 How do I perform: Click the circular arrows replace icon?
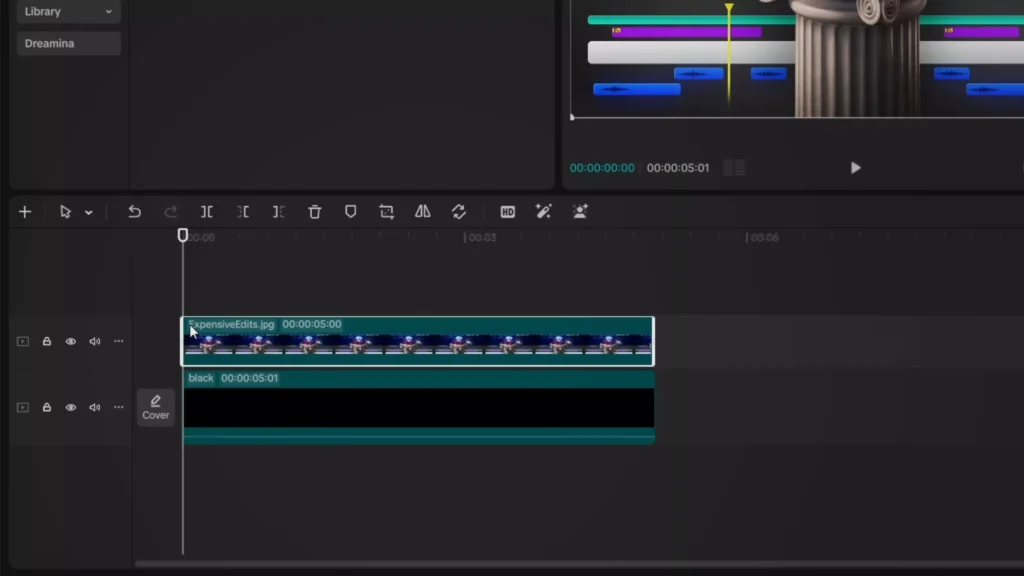[459, 211]
